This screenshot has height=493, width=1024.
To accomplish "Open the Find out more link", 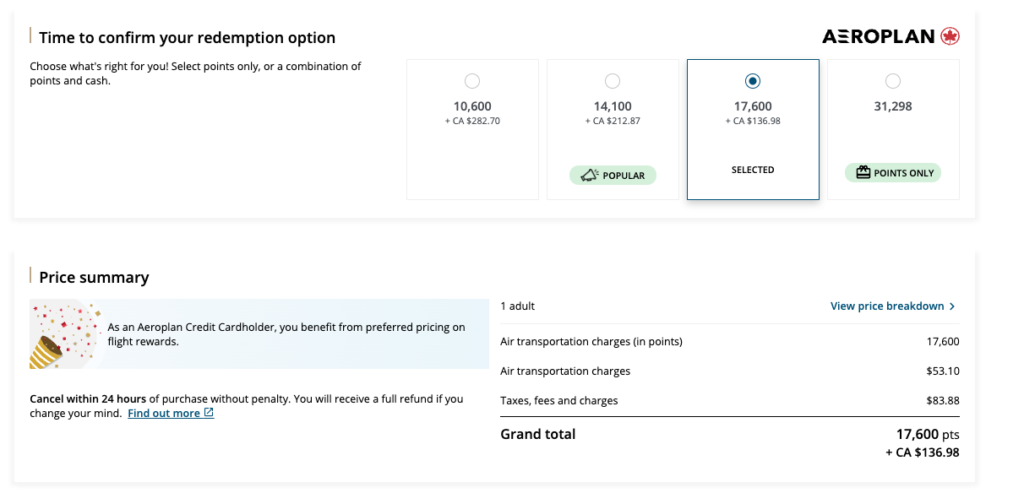I will click(163, 413).
